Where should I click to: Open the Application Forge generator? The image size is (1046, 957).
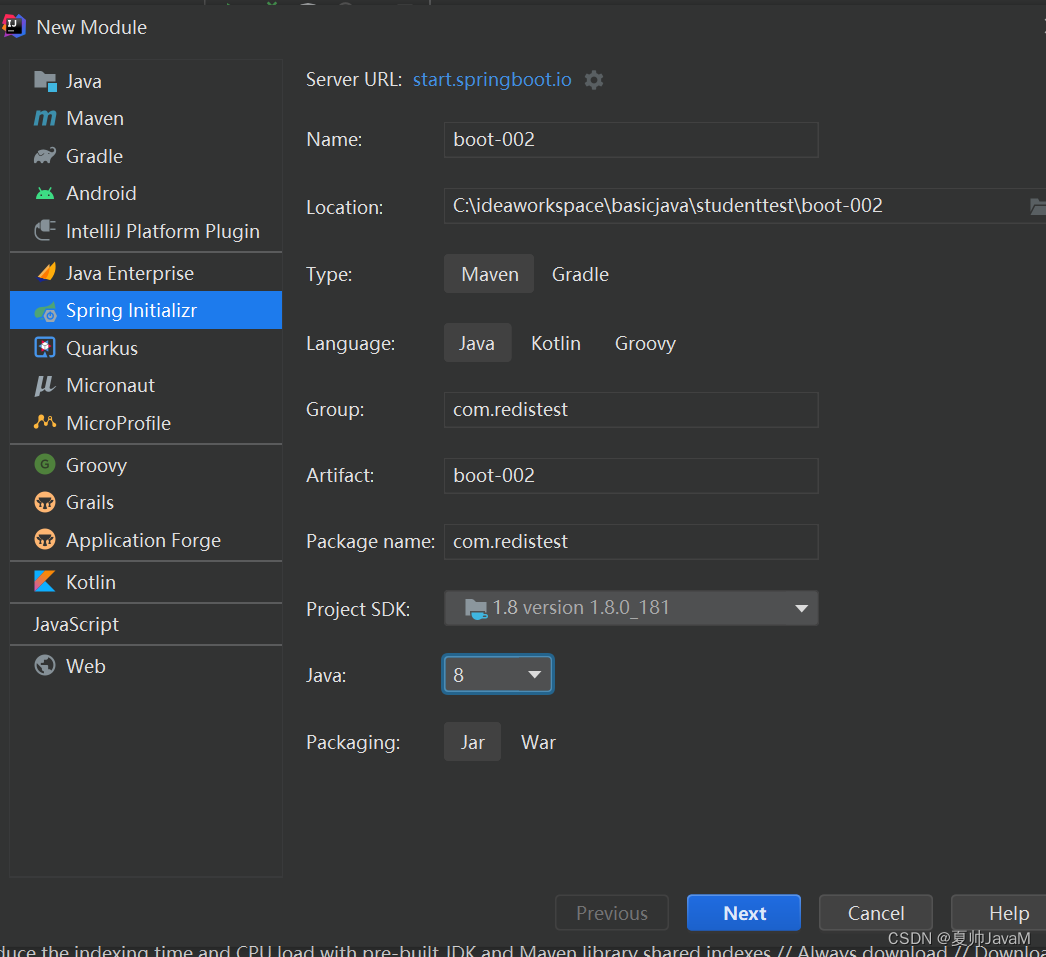(143, 540)
